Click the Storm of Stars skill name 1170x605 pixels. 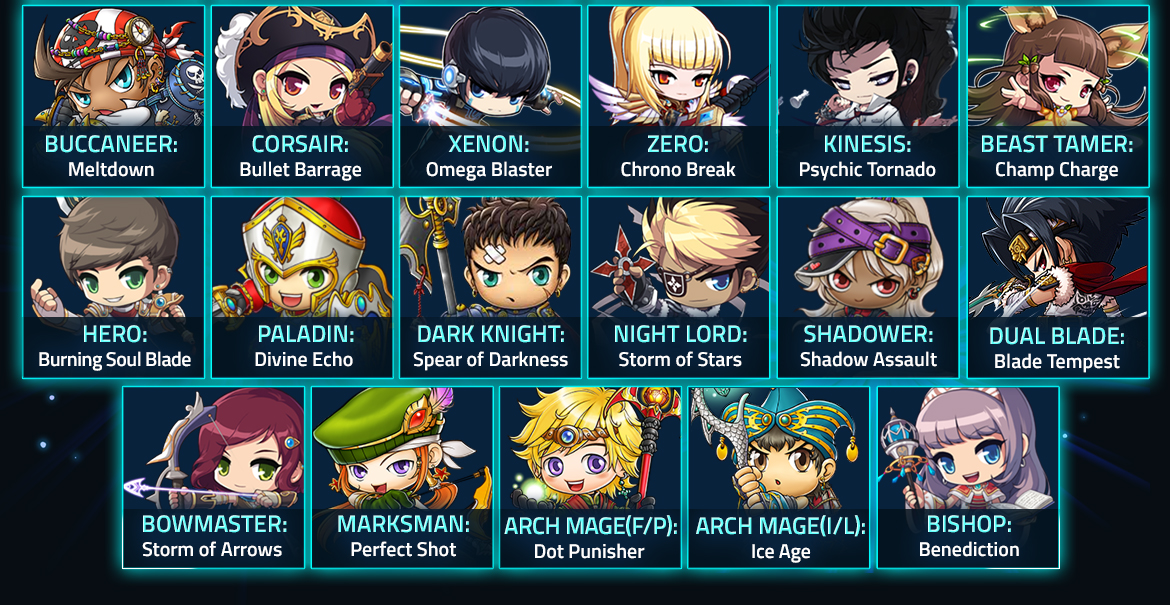coord(680,360)
